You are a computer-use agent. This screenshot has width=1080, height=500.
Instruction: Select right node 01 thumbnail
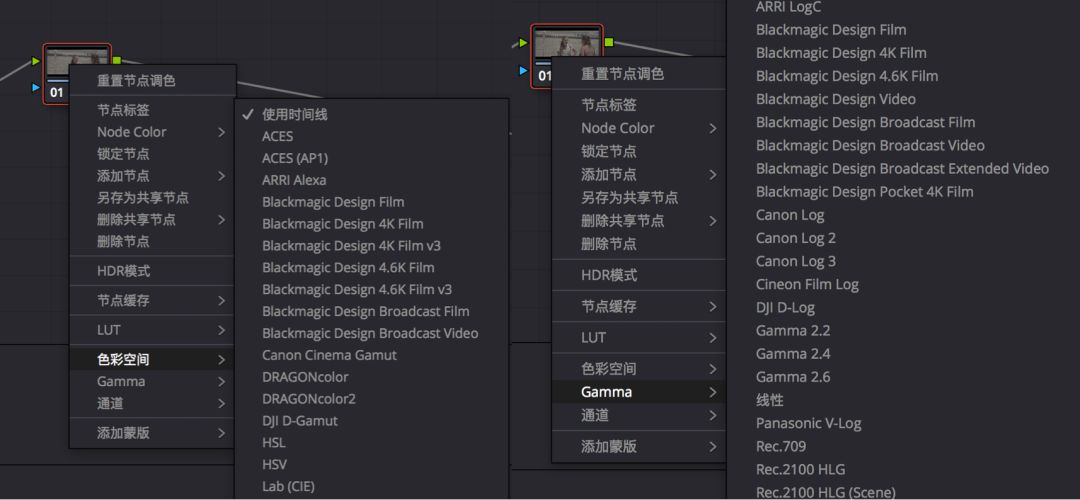[x=567, y=44]
